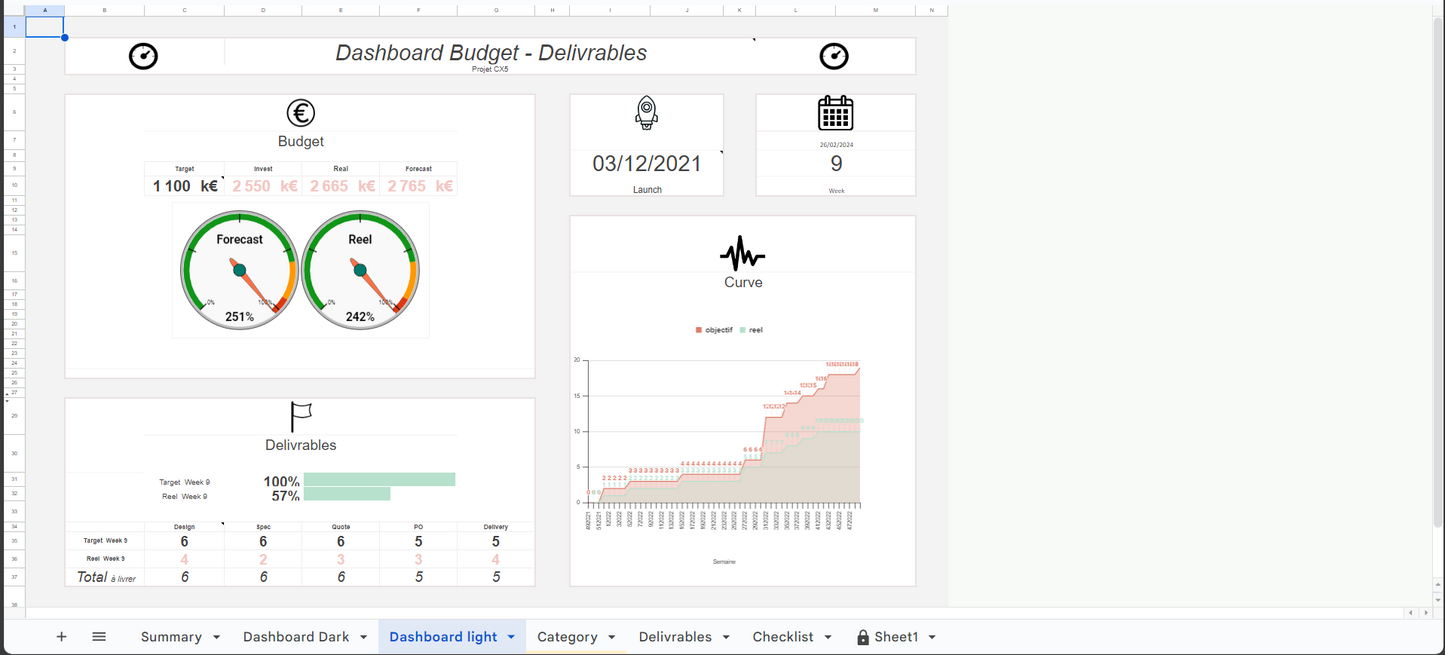Screen dimensions: 1445x655
Task: Open the All Sheets list icon
Action: tap(99, 637)
